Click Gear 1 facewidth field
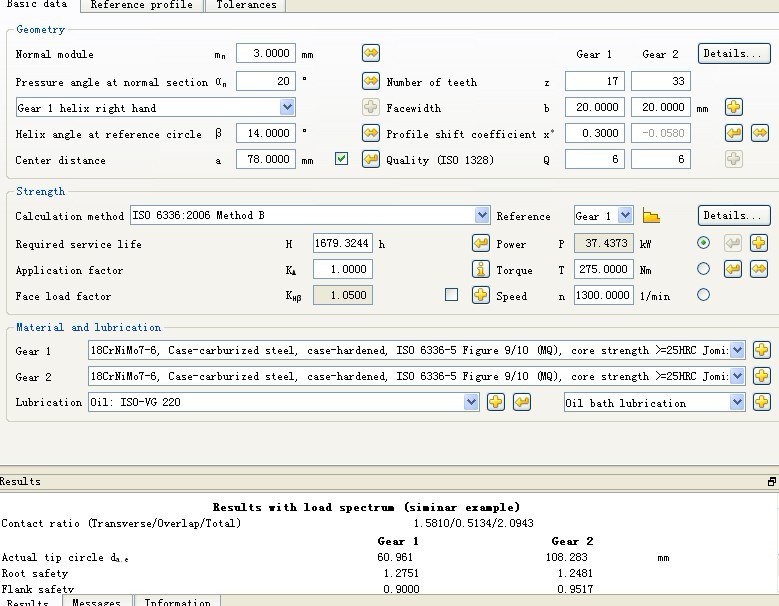This screenshot has width=779, height=606. 595,107
